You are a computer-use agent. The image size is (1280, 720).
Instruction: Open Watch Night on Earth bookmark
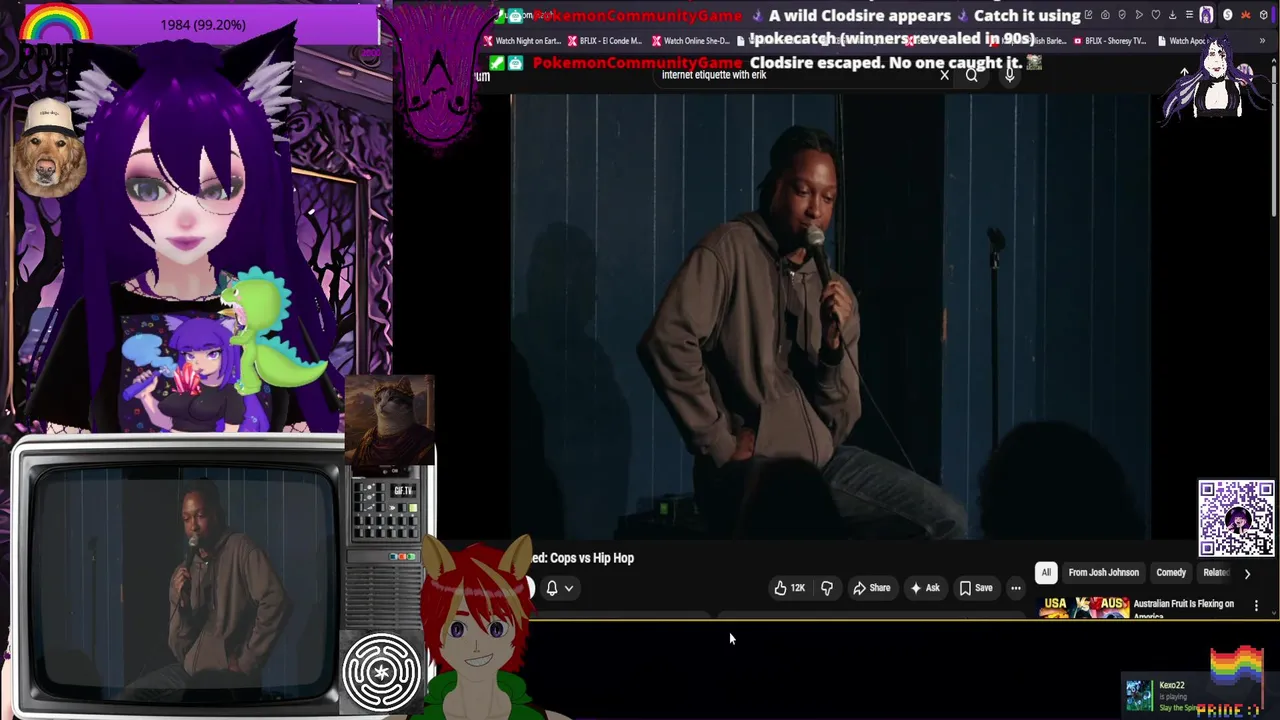(x=522, y=41)
